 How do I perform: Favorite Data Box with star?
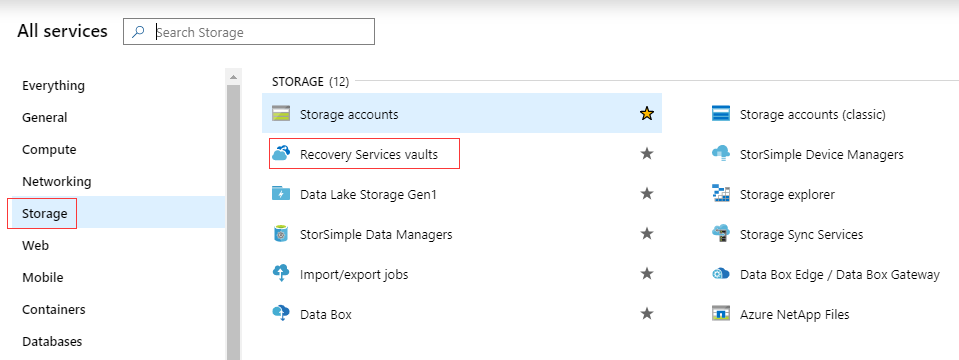pos(646,314)
